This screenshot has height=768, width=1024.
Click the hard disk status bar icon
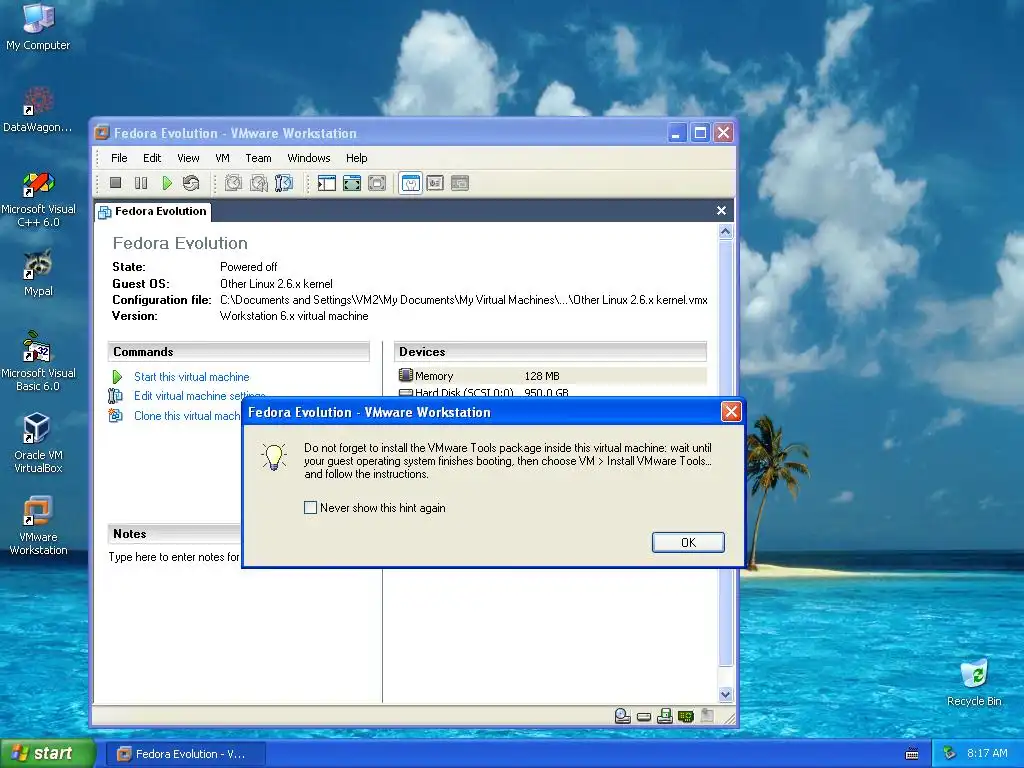click(x=644, y=717)
